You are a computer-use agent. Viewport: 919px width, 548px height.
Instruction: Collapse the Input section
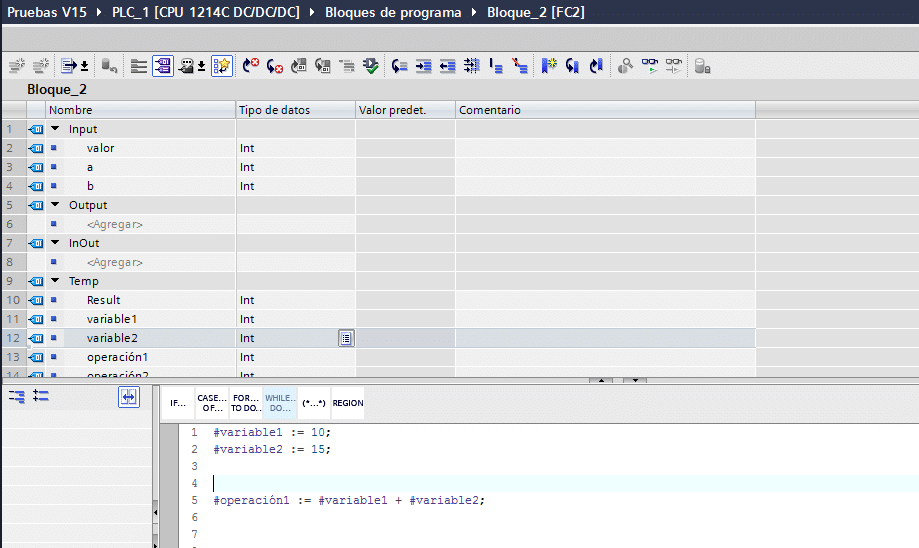pos(56,129)
